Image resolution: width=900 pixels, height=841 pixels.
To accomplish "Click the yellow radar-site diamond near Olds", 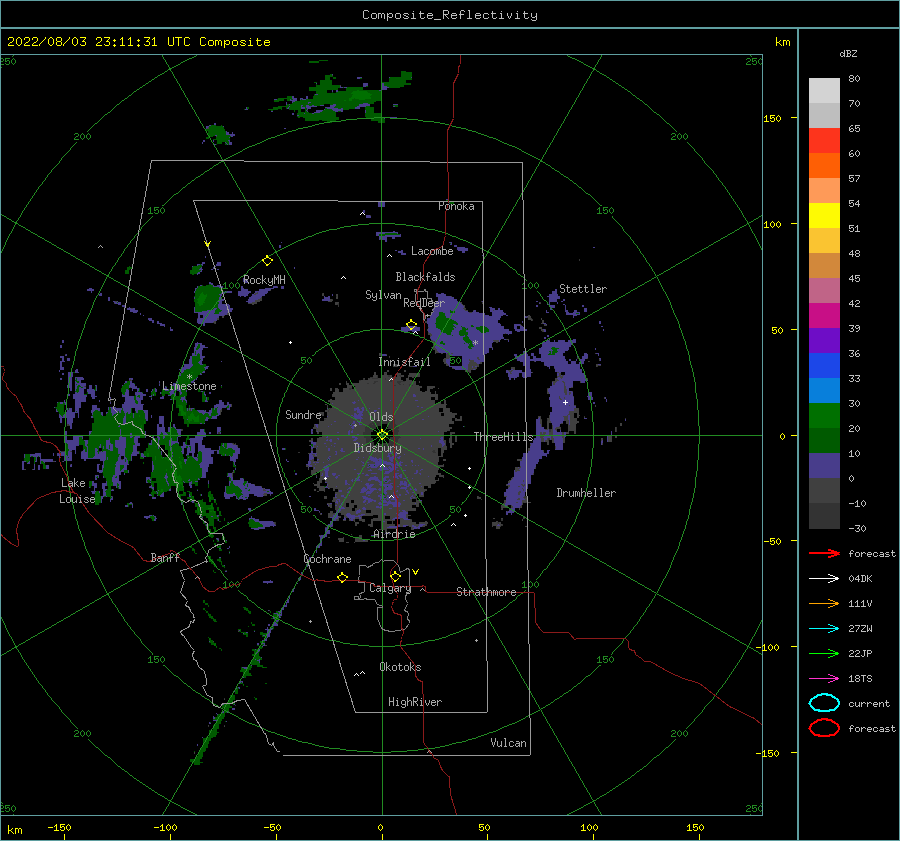I will click(x=382, y=435).
